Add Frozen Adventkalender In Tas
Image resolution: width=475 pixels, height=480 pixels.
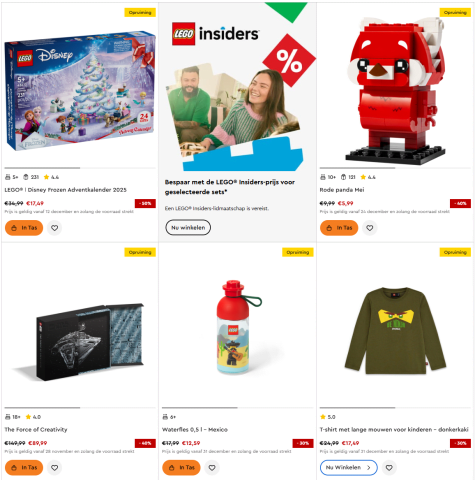click(24, 228)
